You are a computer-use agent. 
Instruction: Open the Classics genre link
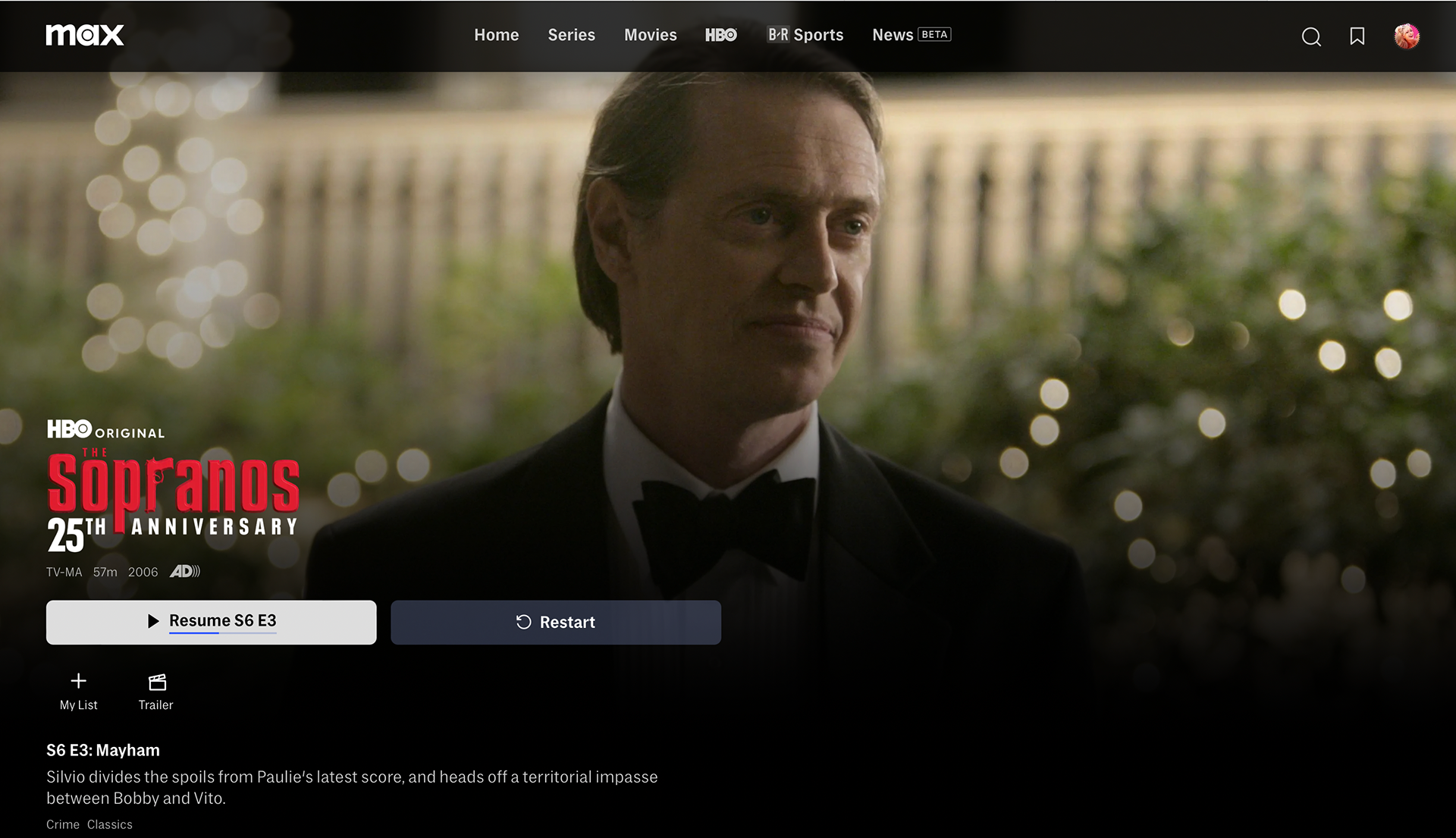tap(110, 824)
